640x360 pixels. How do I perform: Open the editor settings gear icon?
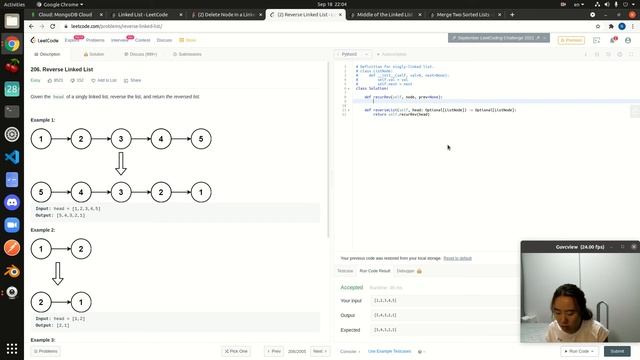point(620,54)
